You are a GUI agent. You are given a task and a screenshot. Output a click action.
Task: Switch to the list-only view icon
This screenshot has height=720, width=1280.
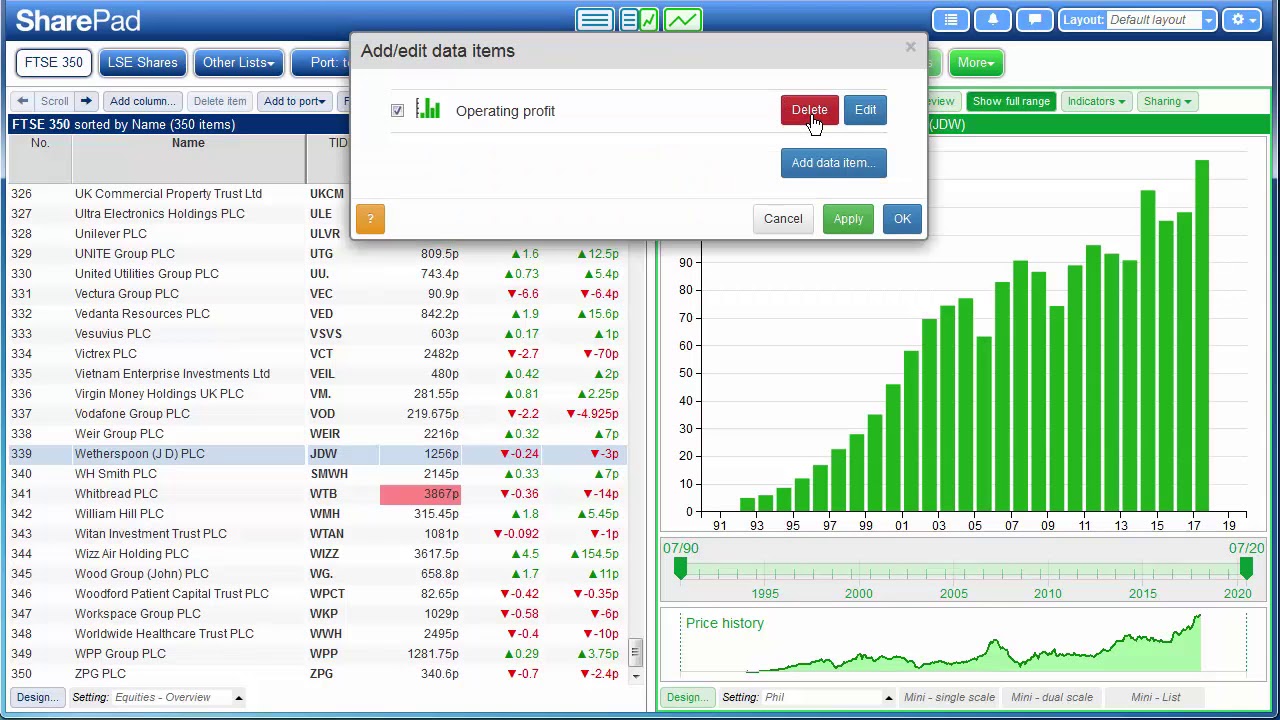(x=594, y=20)
